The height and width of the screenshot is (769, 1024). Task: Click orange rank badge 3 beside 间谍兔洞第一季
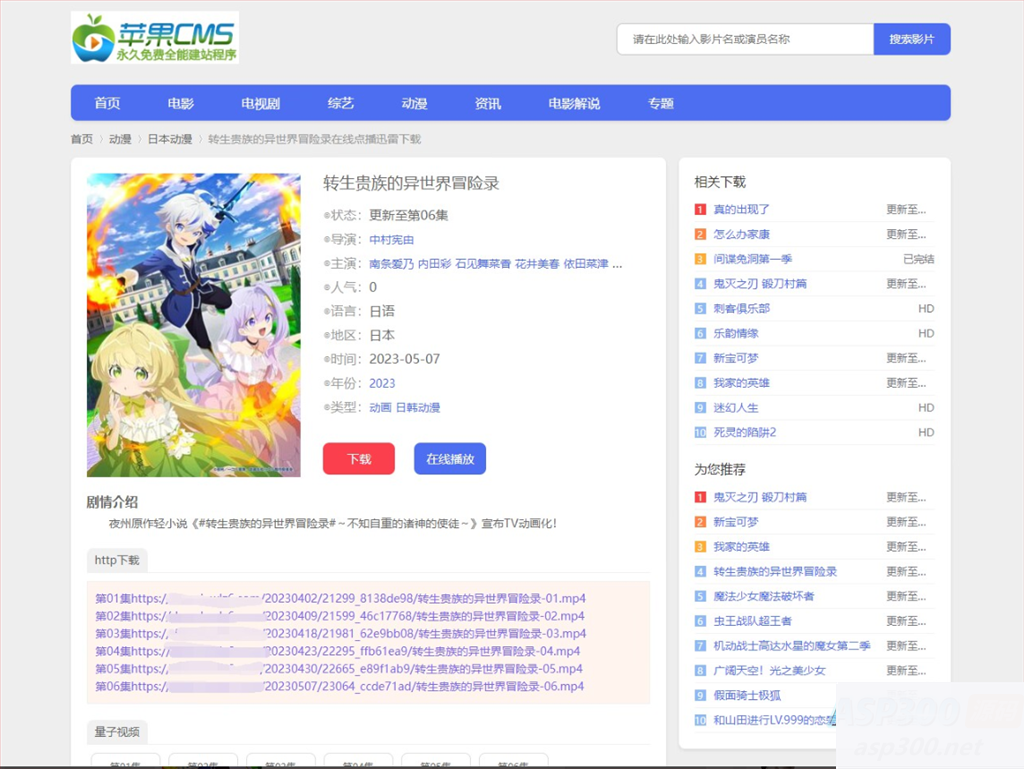coord(699,259)
